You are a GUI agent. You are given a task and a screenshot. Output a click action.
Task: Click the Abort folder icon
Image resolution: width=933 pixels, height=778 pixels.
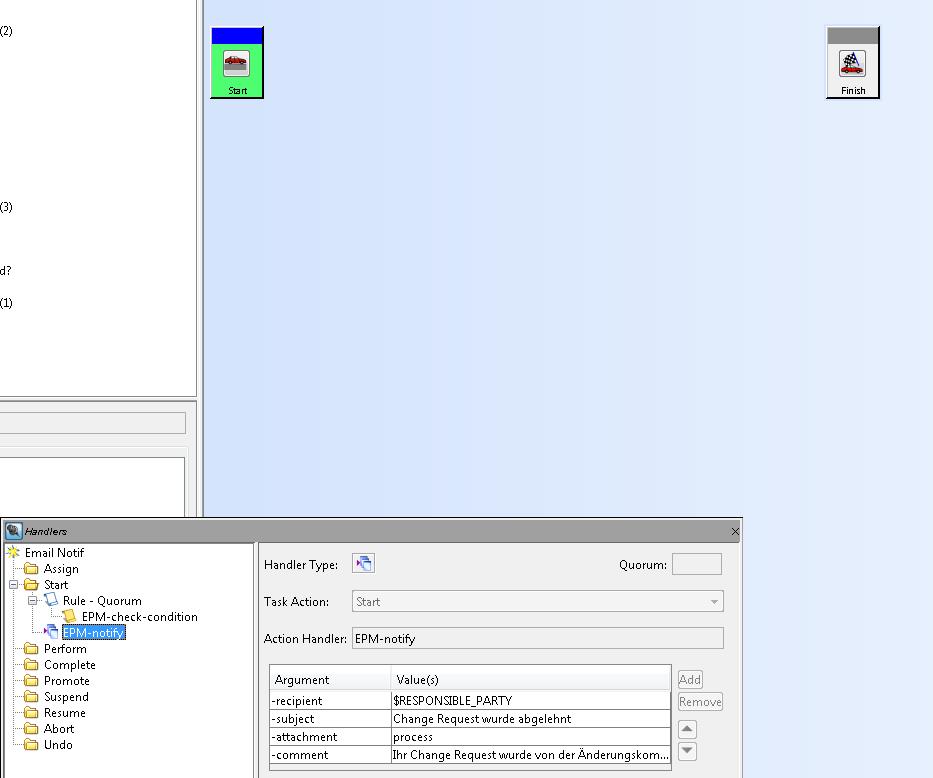pyautogui.click(x=31, y=729)
